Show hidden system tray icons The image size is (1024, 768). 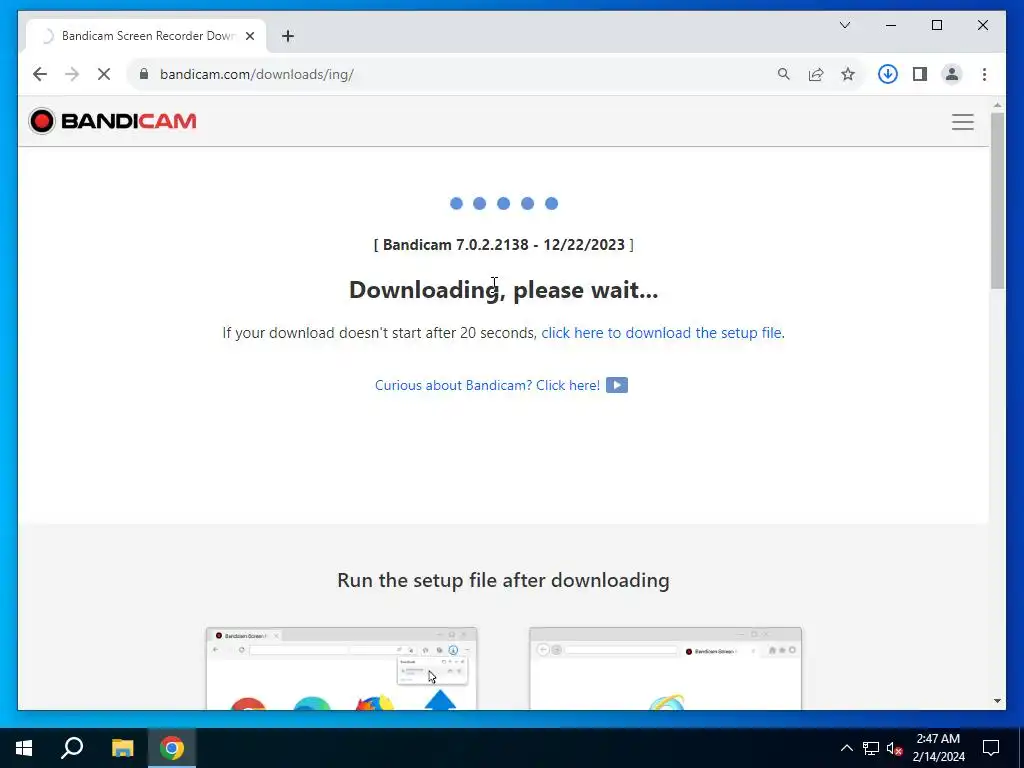[846, 748]
